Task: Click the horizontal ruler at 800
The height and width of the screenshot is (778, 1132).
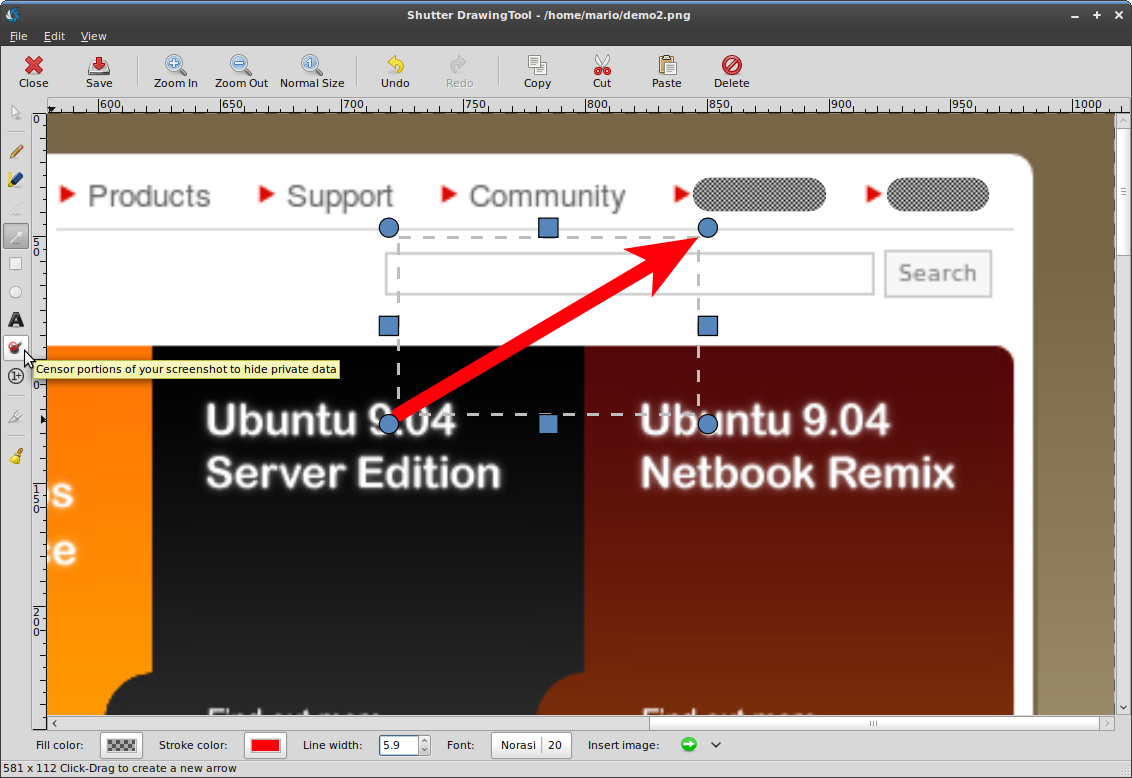Action: coord(596,105)
